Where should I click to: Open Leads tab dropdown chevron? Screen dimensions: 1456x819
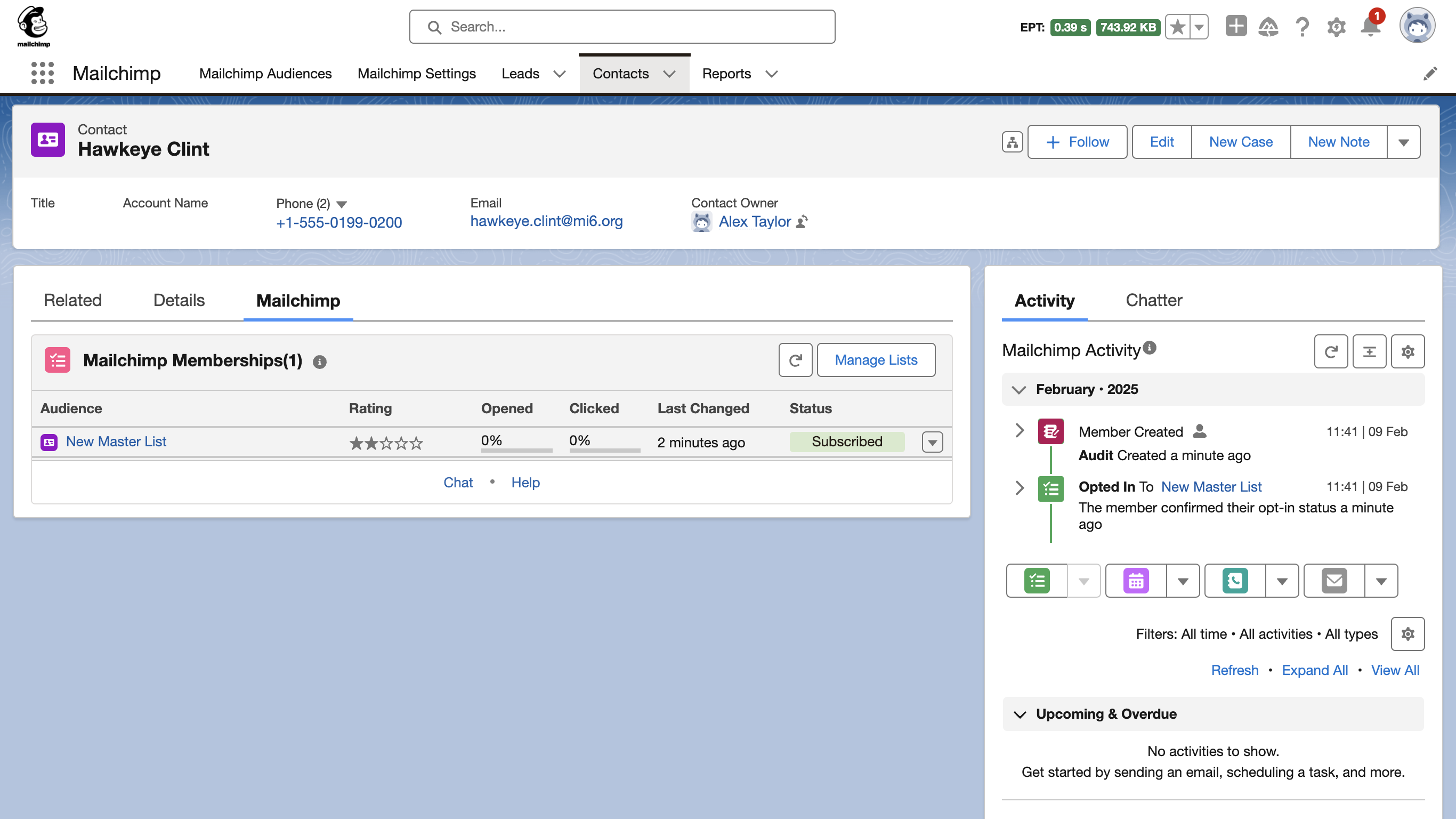[x=560, y=74]
